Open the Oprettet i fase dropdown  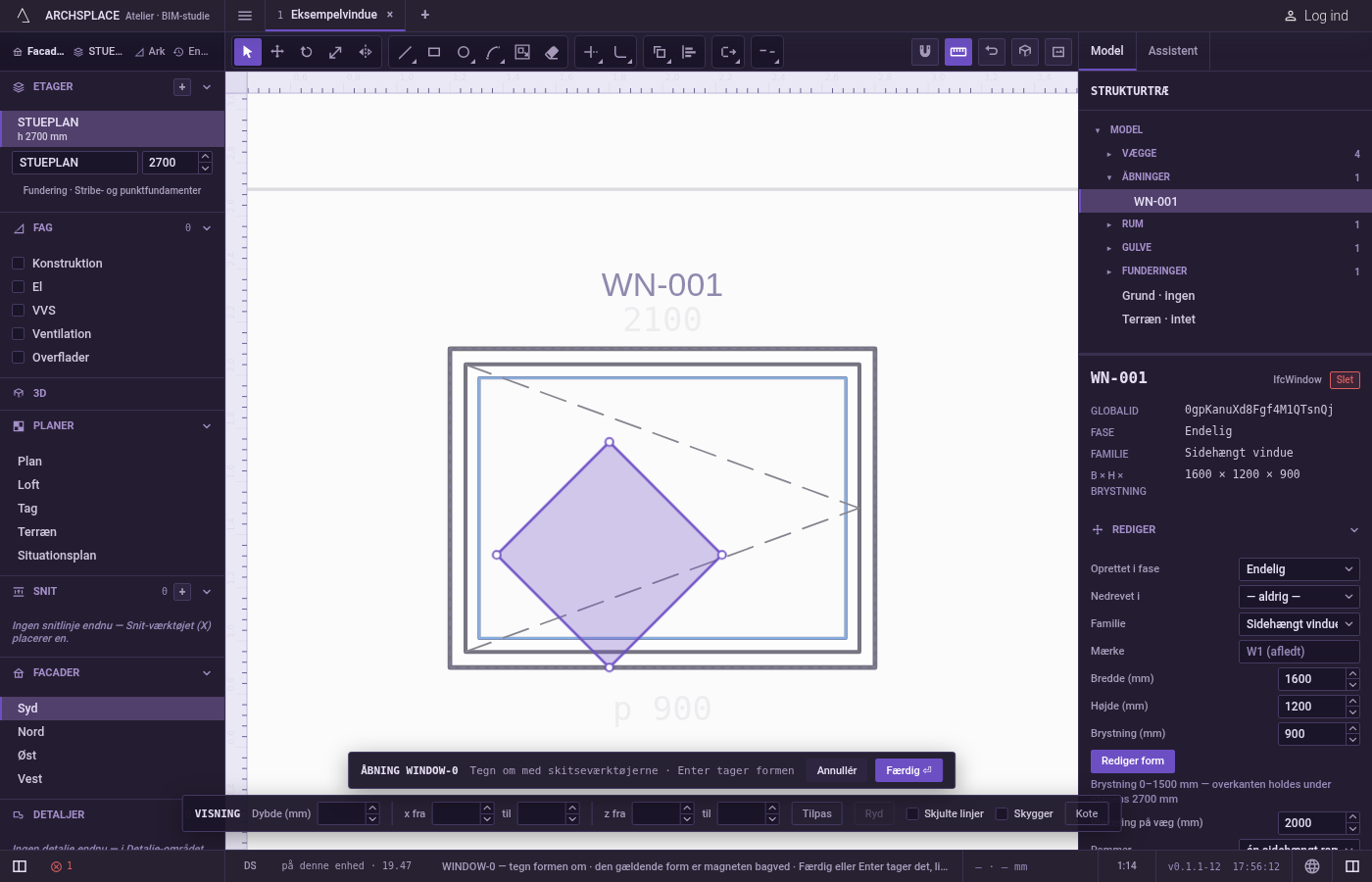click(1299, 569)
